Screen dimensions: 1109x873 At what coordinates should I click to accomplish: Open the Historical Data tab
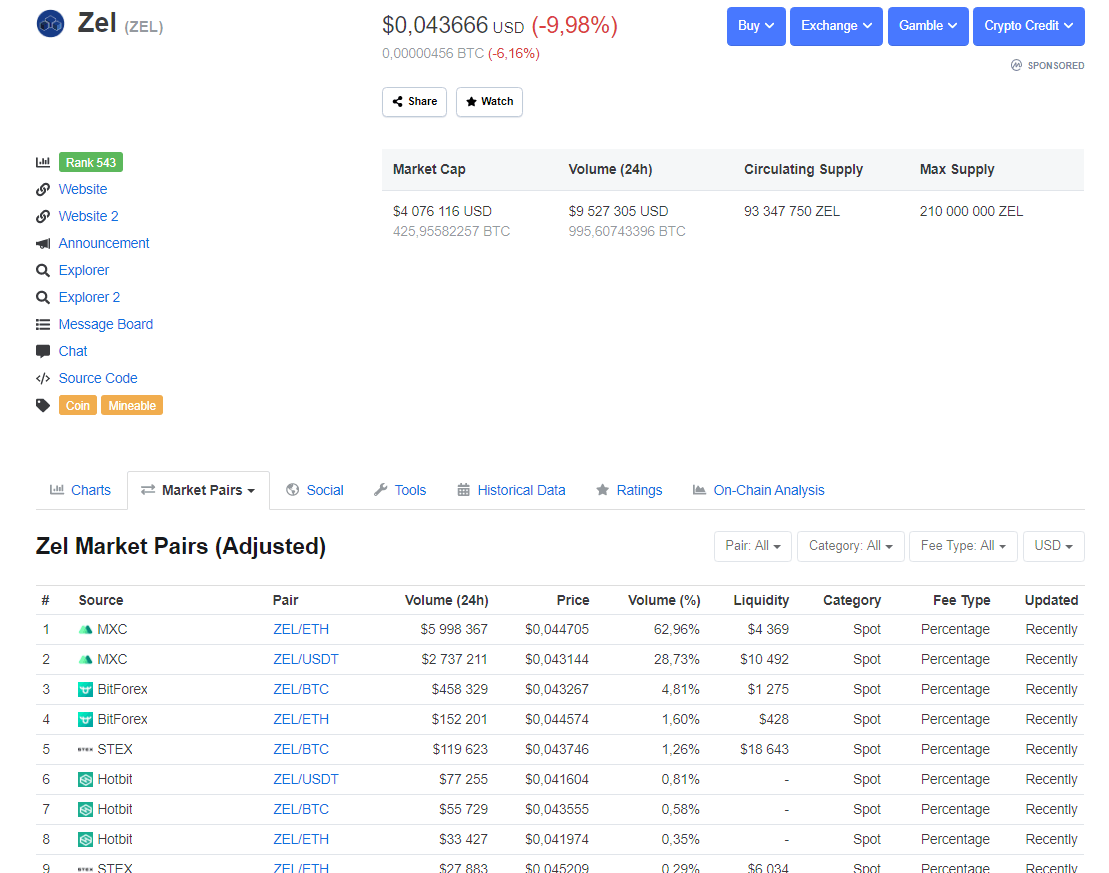point(511,490)
